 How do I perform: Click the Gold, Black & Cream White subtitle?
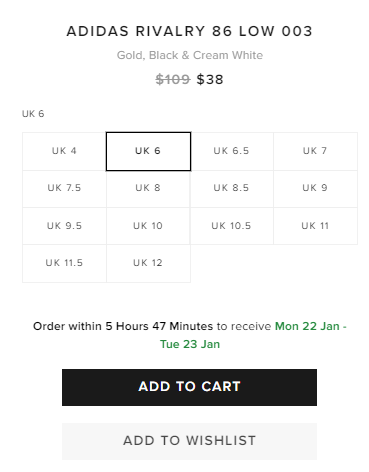coord(190,55)
